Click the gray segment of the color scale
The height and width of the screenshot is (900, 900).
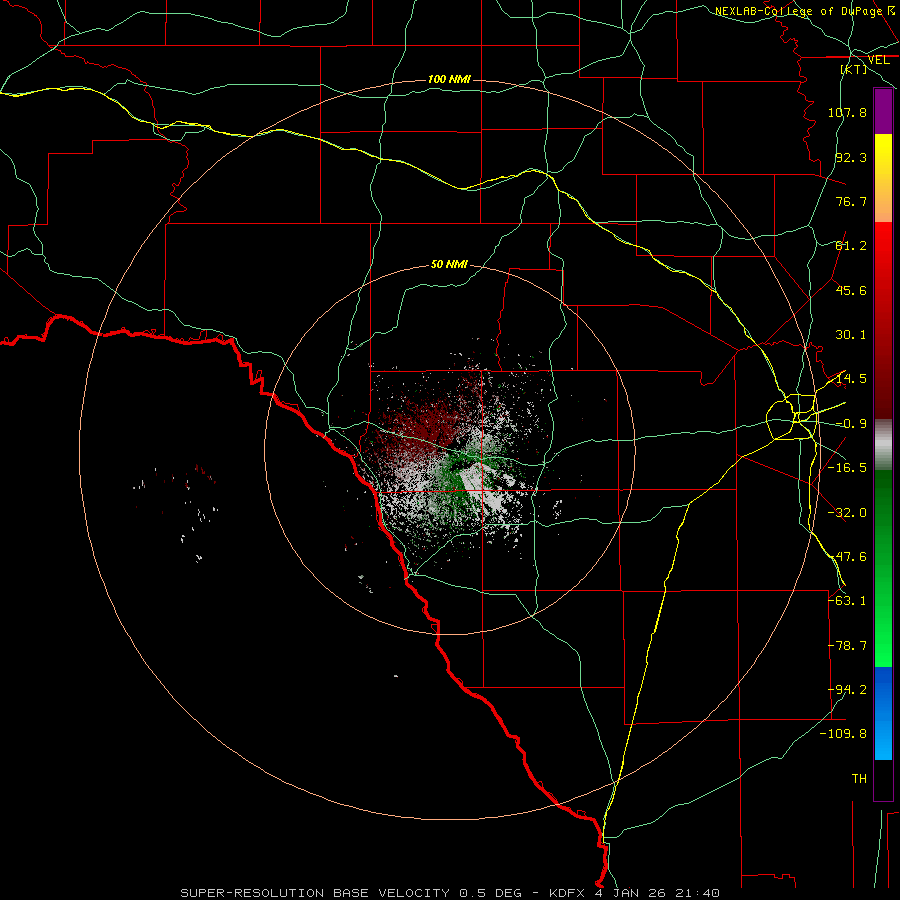(883, 445)
